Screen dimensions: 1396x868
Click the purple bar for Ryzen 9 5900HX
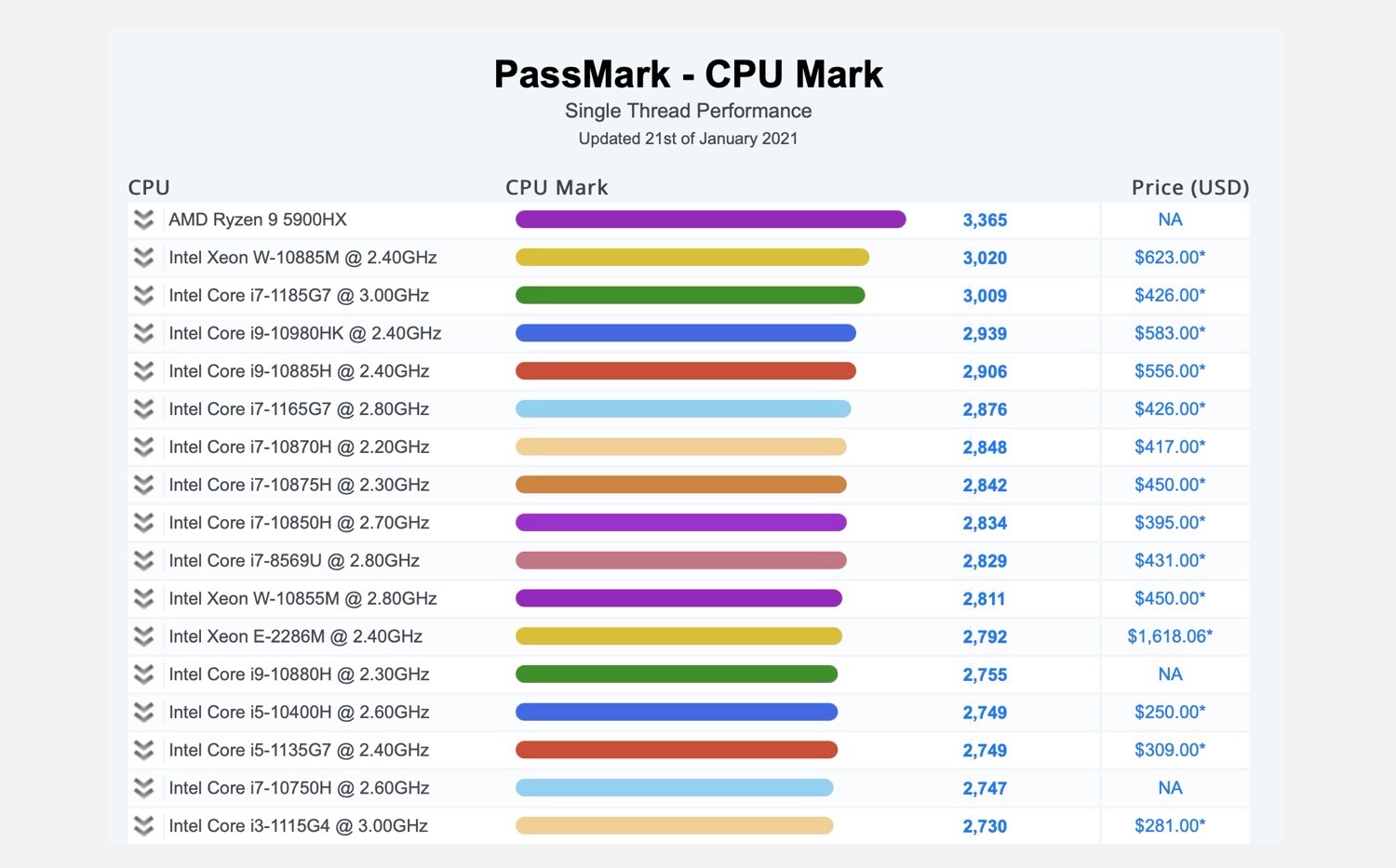710,220
